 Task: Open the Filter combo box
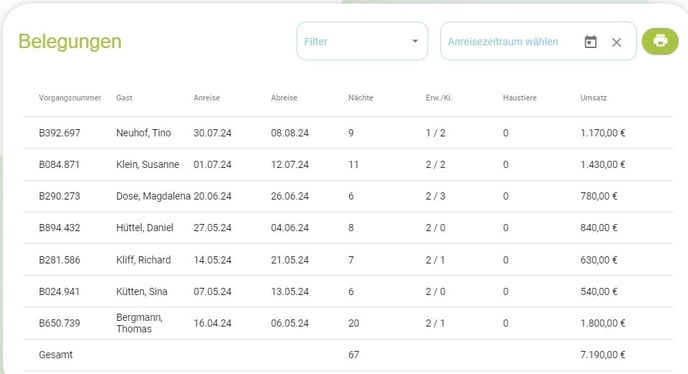click(362, 41)
